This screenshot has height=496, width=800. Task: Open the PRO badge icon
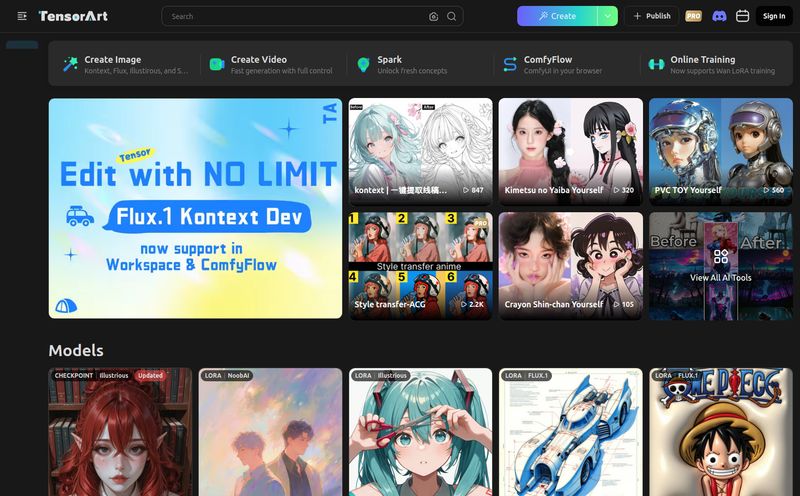693,16
